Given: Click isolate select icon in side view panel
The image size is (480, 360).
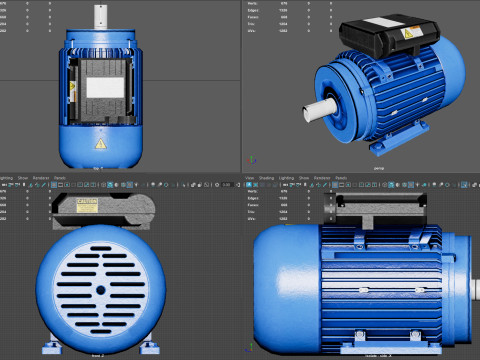Looking at the screenshot, I should pos(464,184).
